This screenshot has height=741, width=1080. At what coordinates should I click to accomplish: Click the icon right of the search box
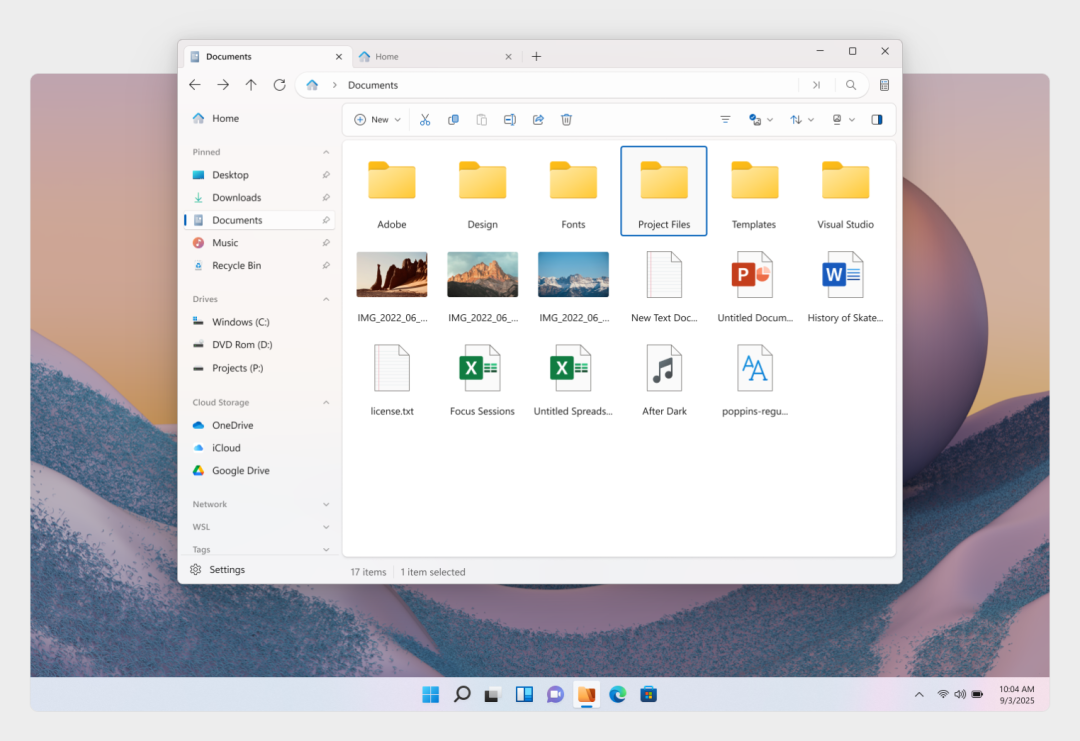[x=884, y=85]
